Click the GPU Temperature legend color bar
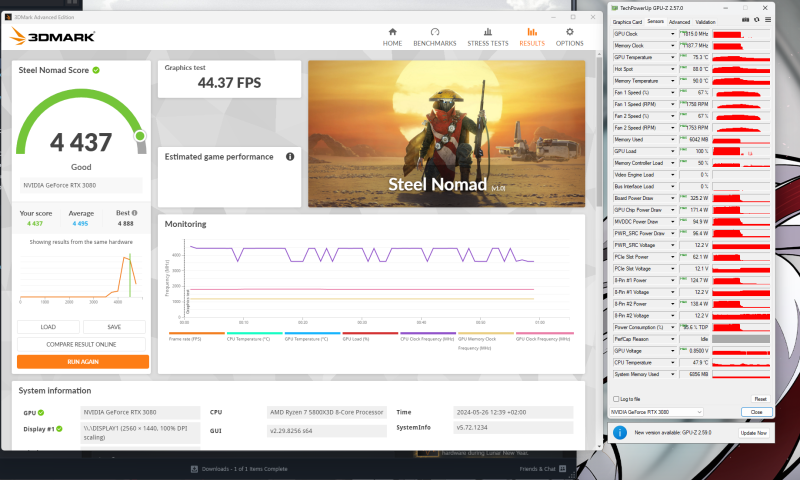Viewport: 800px width, 480px height. [x=312, y=333]
